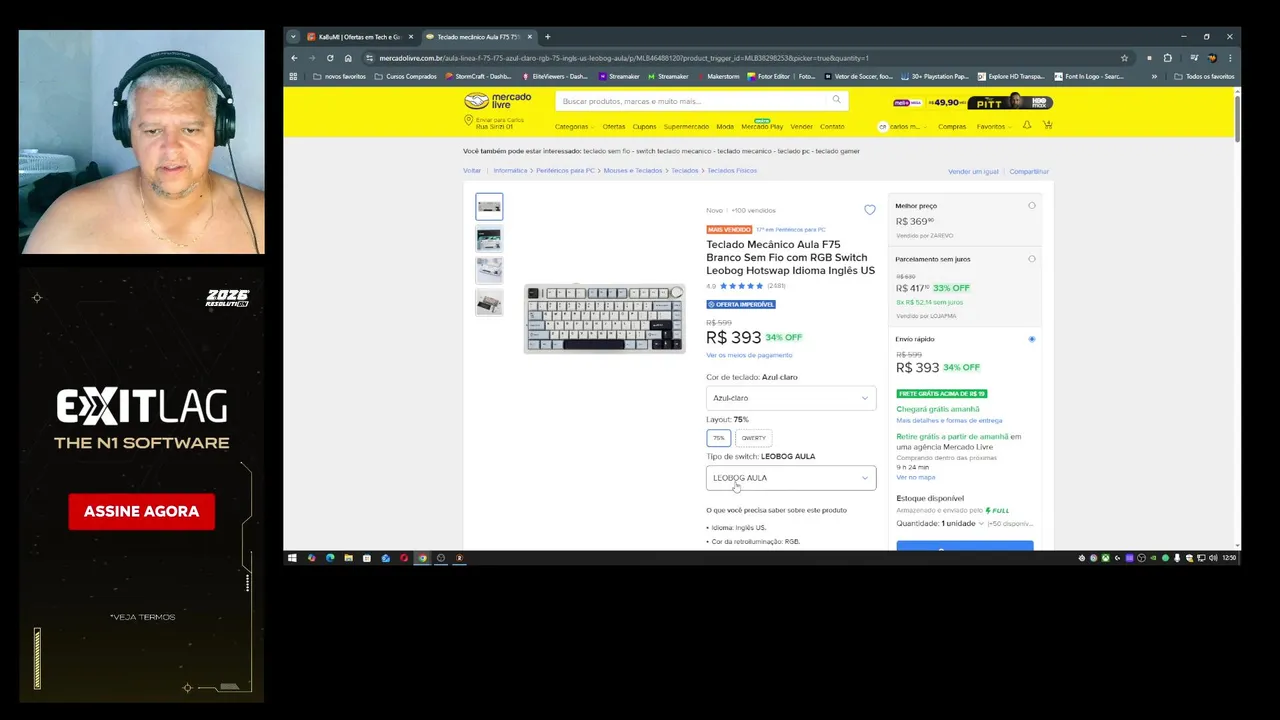Click Mais detalhes e formas de entrega
This screenshot has height=720, width=1280.
(x=949, y=420)
